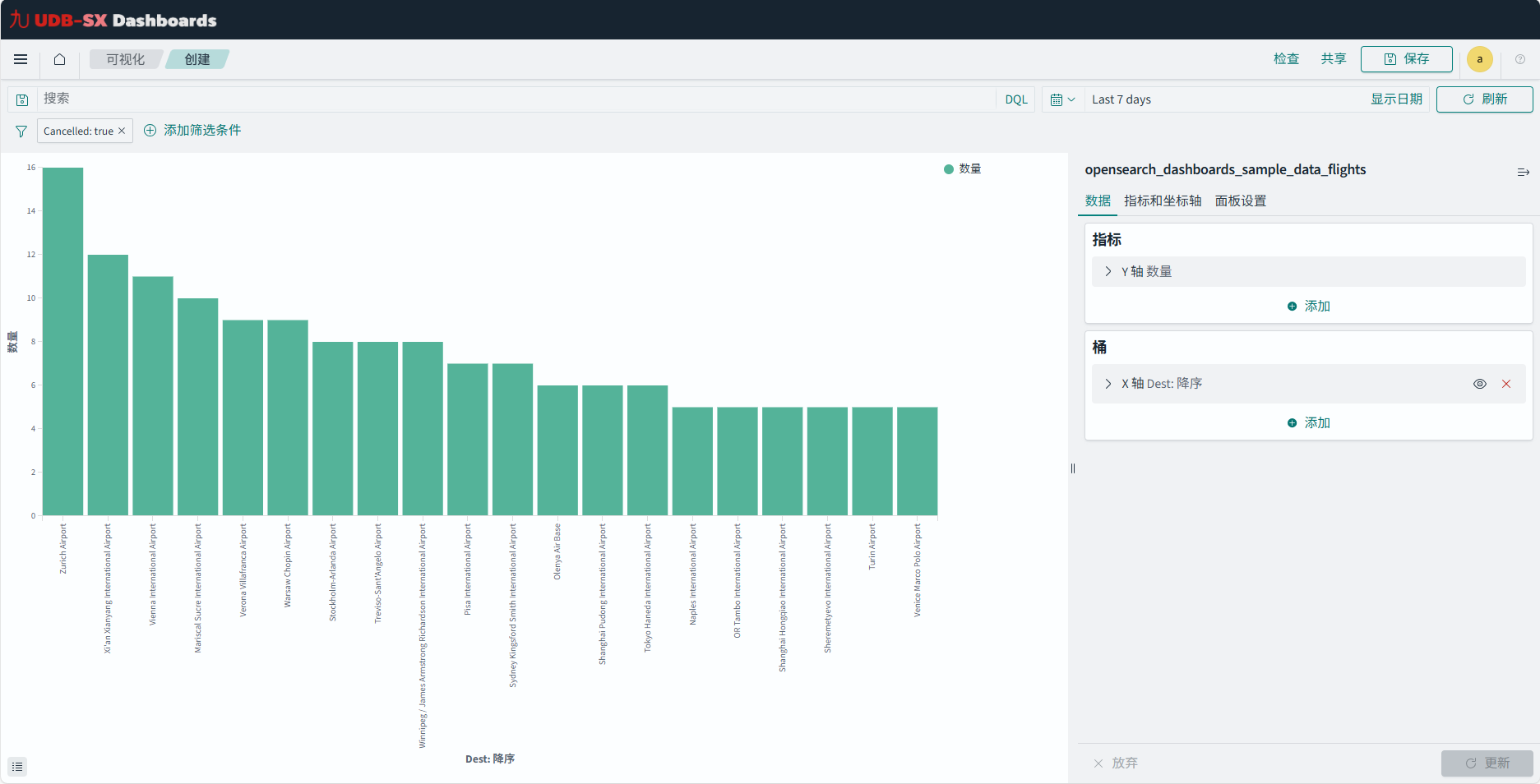
Task: Open user avatar menu
Action: [1479, 59]
